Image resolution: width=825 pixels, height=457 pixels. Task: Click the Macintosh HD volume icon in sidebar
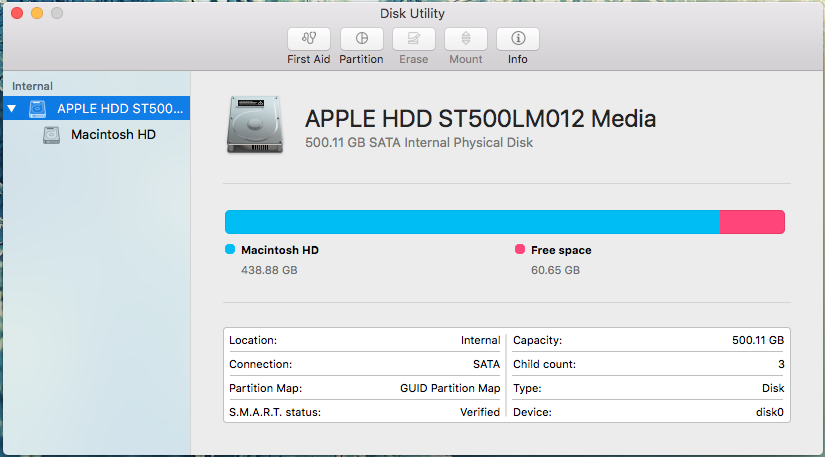point(51,135)
